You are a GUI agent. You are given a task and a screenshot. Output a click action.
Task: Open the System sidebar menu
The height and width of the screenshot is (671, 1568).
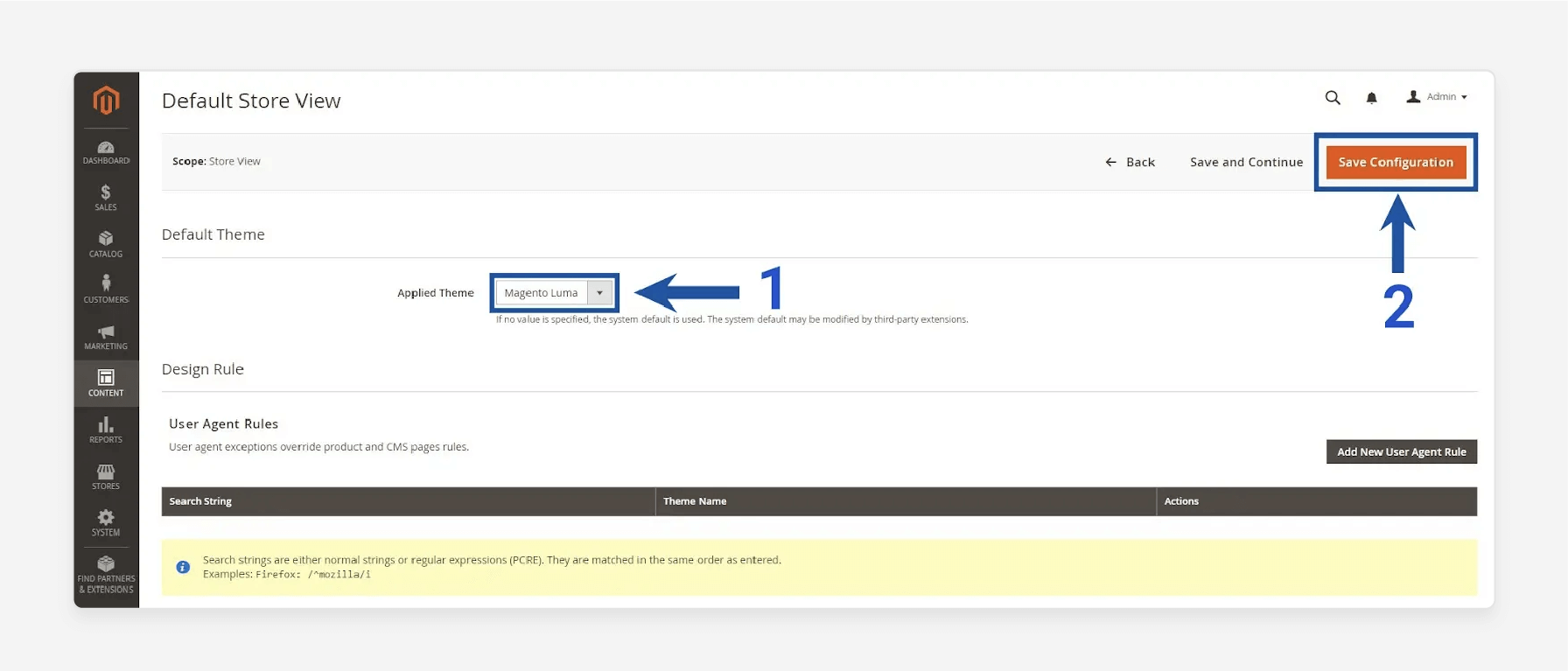106,522
